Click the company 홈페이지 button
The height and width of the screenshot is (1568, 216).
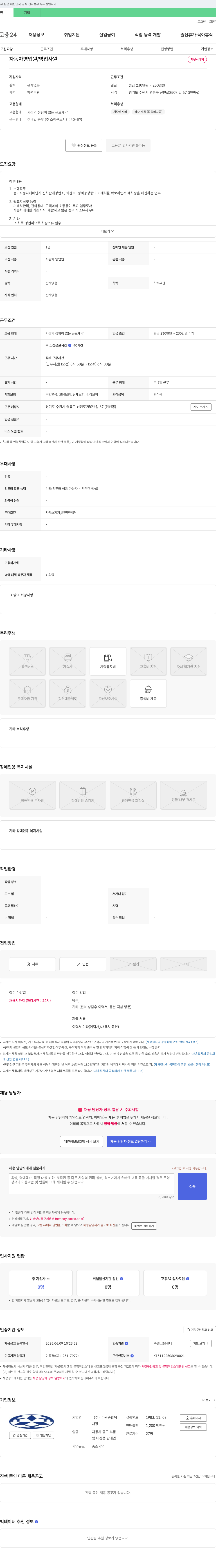193,1418
